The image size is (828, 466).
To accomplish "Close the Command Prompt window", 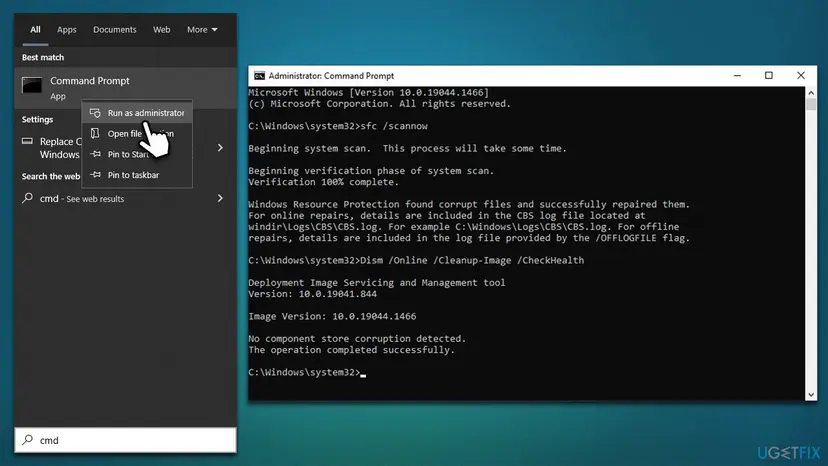I will [801, 76].
